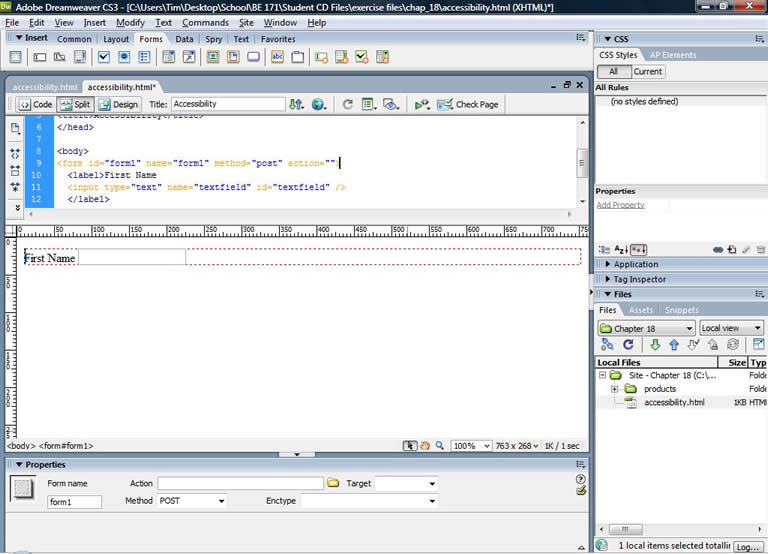This screenshot has width=768, height=554.
Task: Insert a Fieldset form element
Action: coord(297,57)
